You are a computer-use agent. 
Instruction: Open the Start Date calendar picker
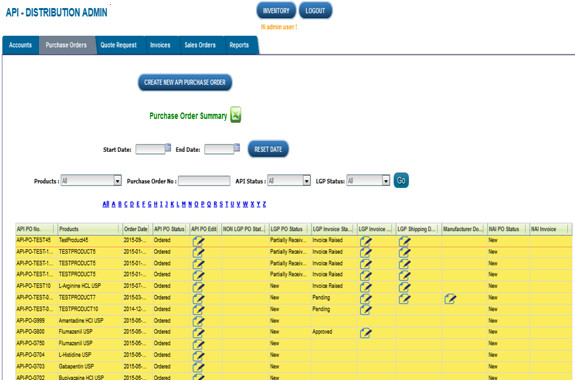[x=168, y=148]
